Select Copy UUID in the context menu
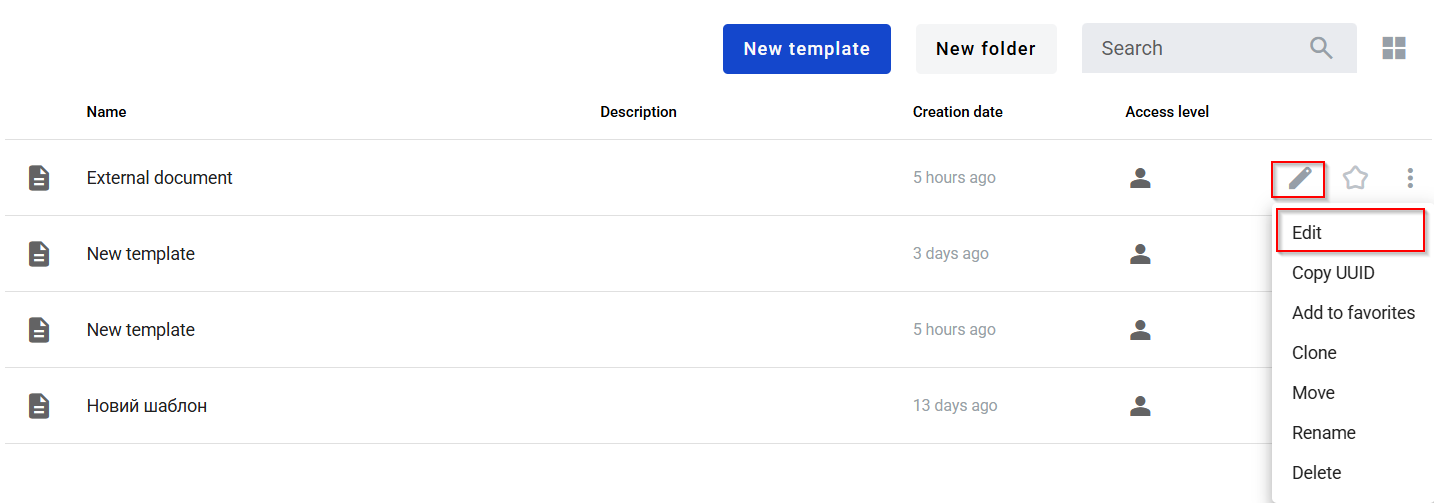This screenshot has height=503, width=1434. pyautogui.click(x=1333, y=273)
